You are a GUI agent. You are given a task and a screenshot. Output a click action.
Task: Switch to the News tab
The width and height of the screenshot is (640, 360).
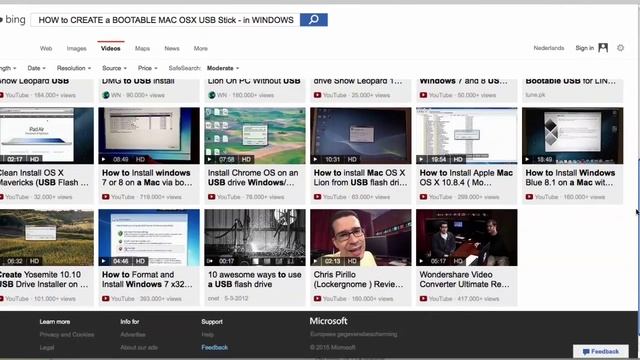[x=172, y=48]
